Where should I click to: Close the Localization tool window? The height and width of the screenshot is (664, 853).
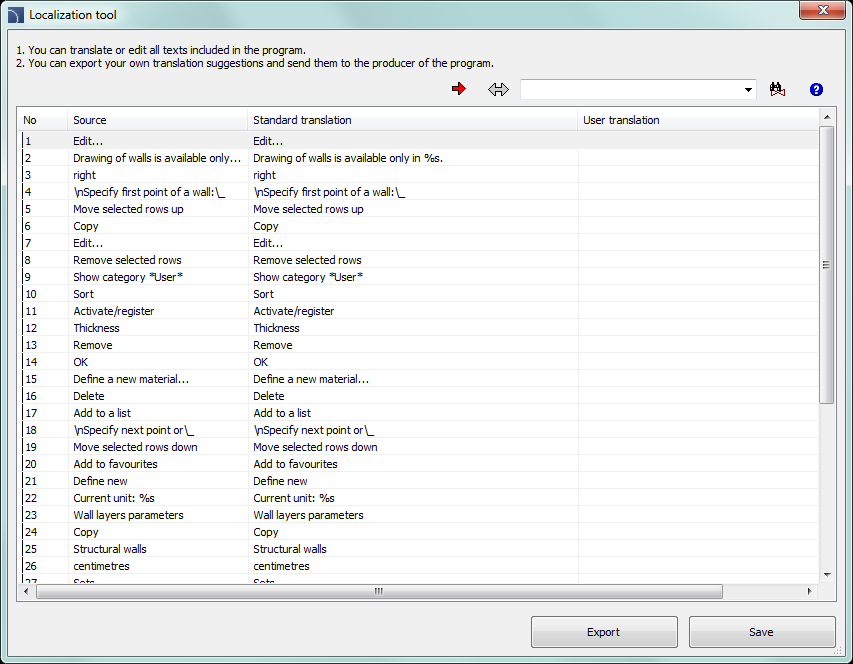coord(822,10)
